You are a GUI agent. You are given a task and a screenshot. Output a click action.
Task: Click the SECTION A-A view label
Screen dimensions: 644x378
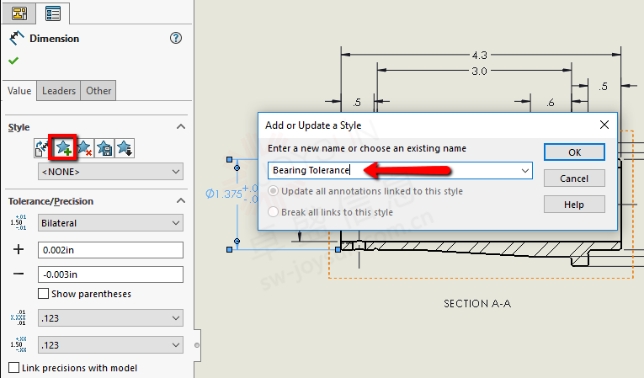(x=477, y=304)
